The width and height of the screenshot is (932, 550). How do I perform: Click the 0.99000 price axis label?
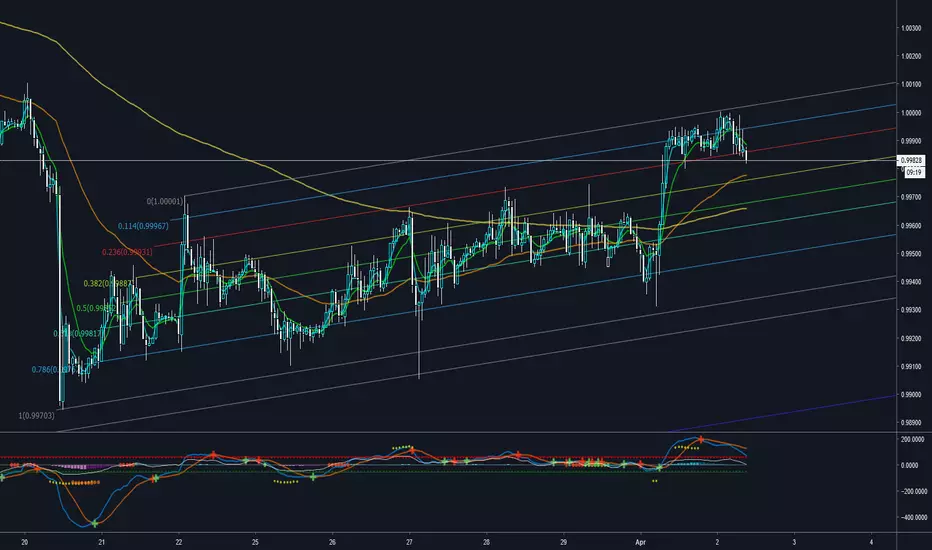911,395
